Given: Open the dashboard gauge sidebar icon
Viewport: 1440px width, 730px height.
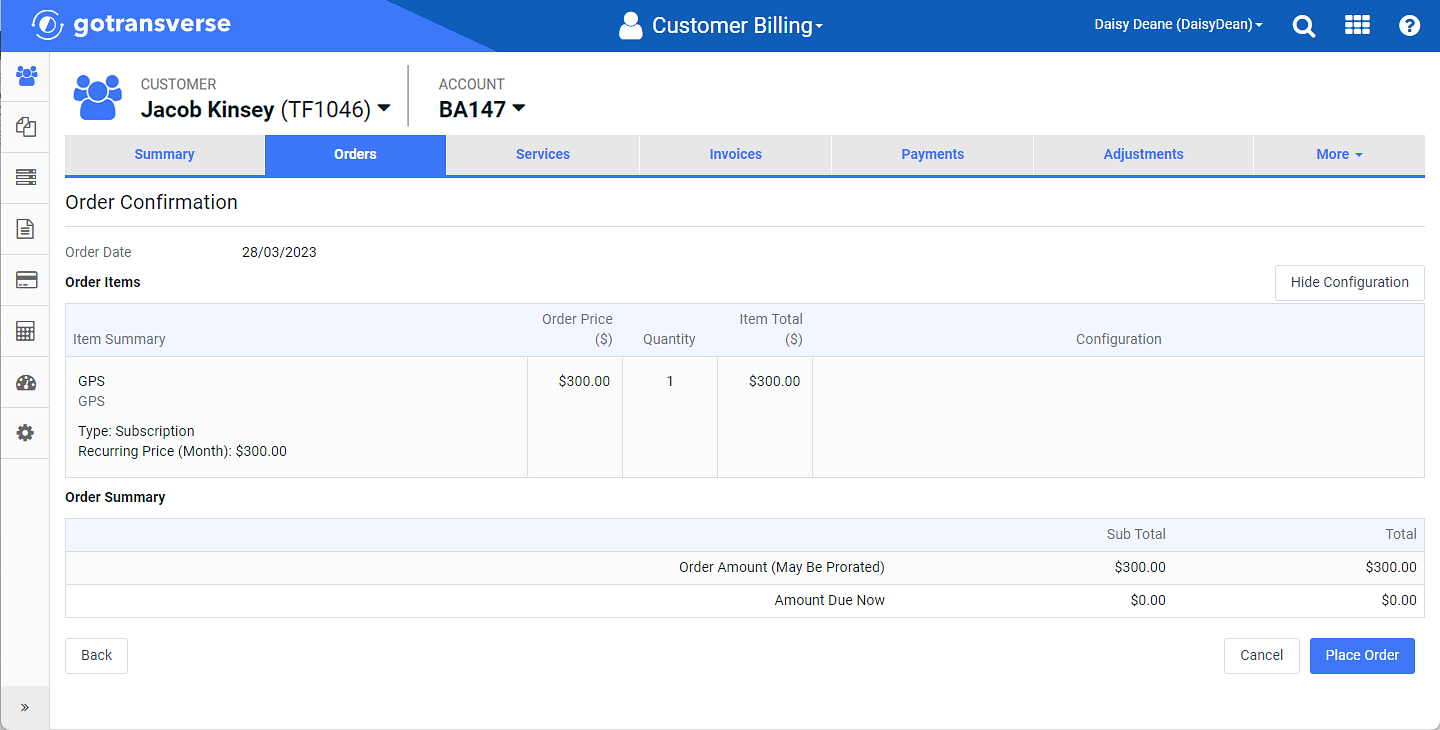Looking at the screenshot, I should click(26, 382).
